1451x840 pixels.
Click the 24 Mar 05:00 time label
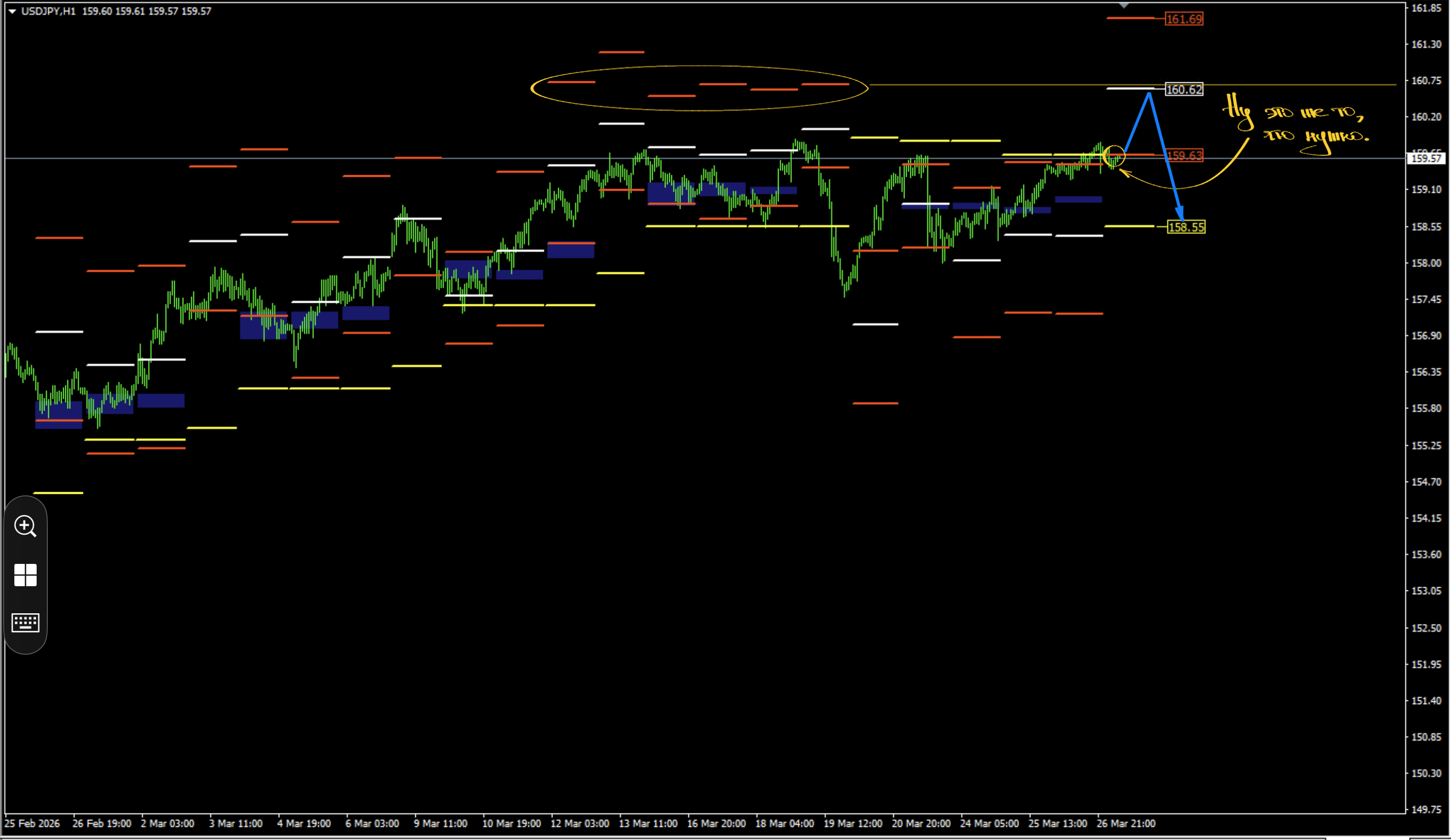pyautogui.click(x=989, y=824)
